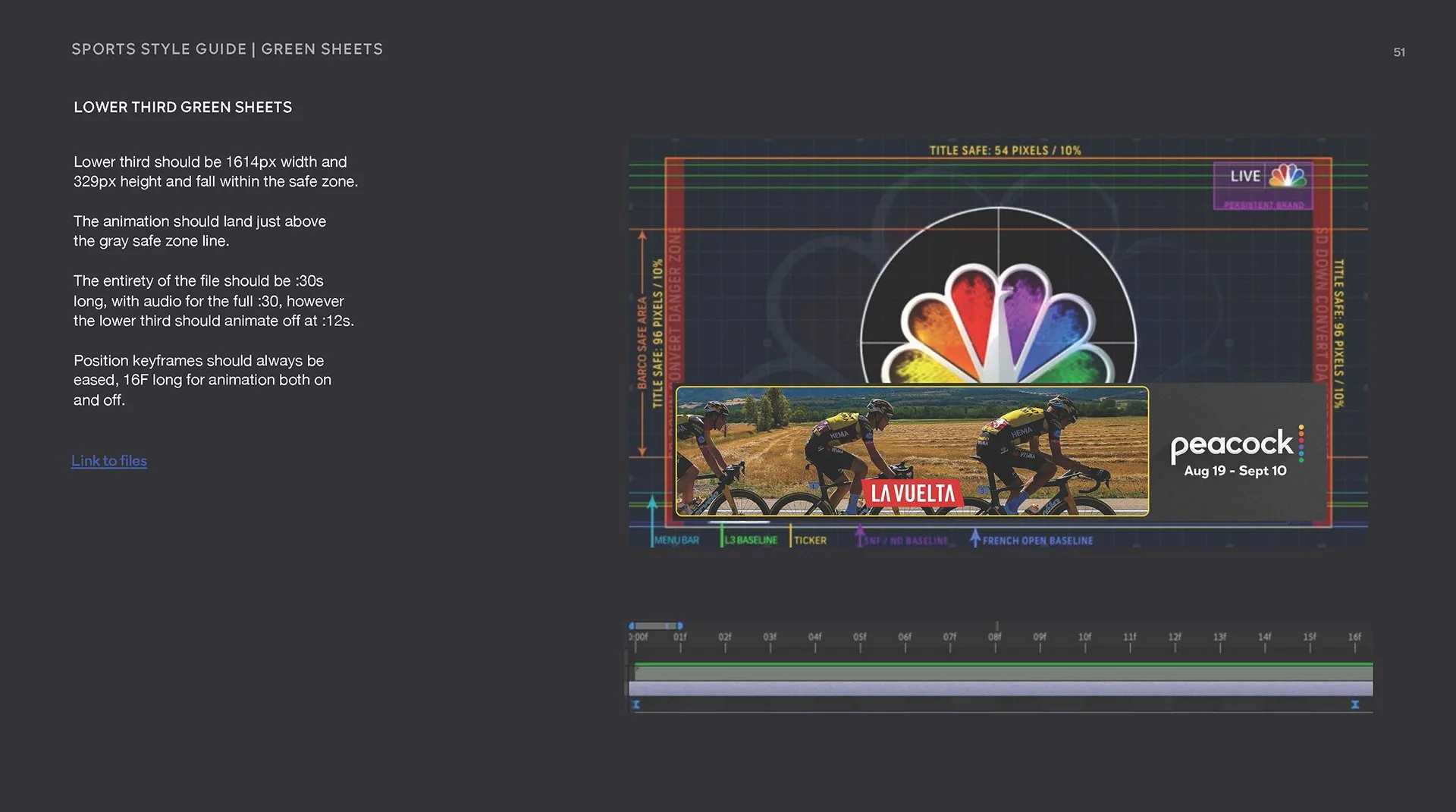Select the left eased keyframe icon
Viewport: 1456px width, 812px height.
(636, 705)
